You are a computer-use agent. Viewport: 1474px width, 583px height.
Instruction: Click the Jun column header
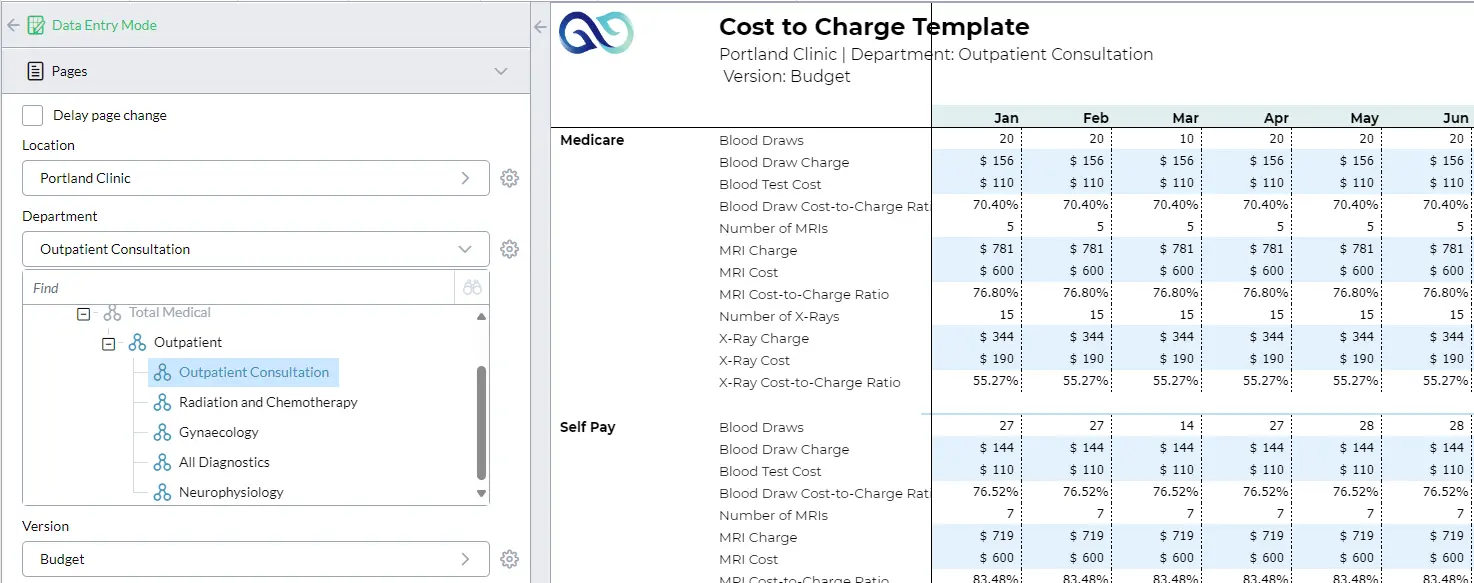tap(1456, 118)
